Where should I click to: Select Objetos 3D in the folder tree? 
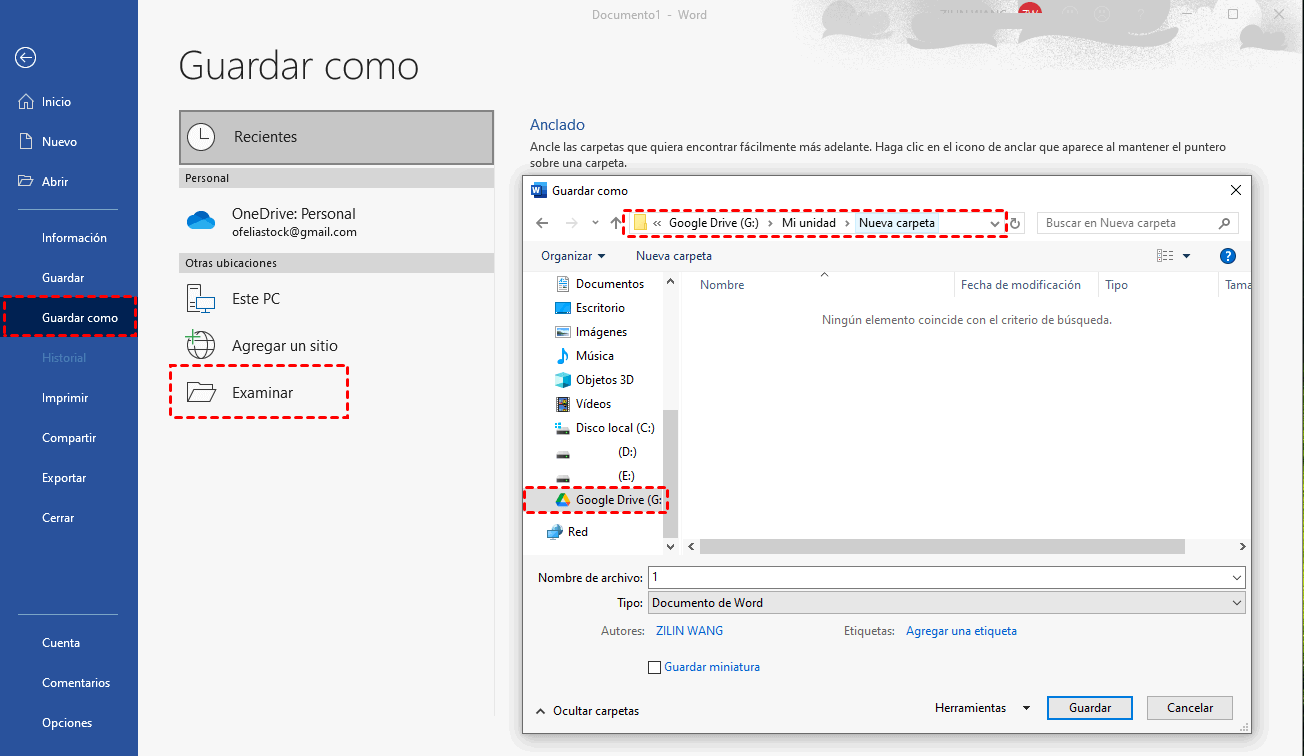(x=594, y=380)
